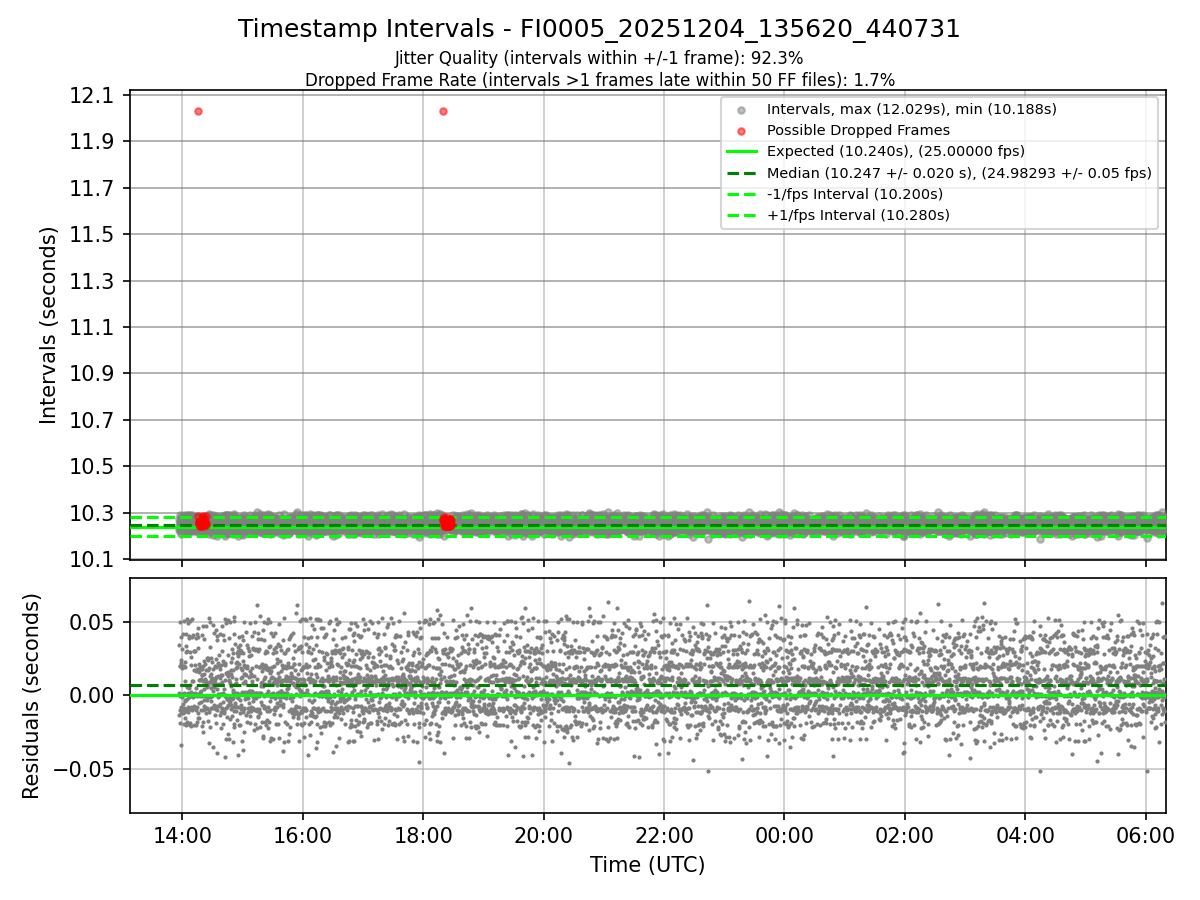
Task: Click the small red dropped-frame point near 18:20 at 12.03s
Action: point(443,111)
